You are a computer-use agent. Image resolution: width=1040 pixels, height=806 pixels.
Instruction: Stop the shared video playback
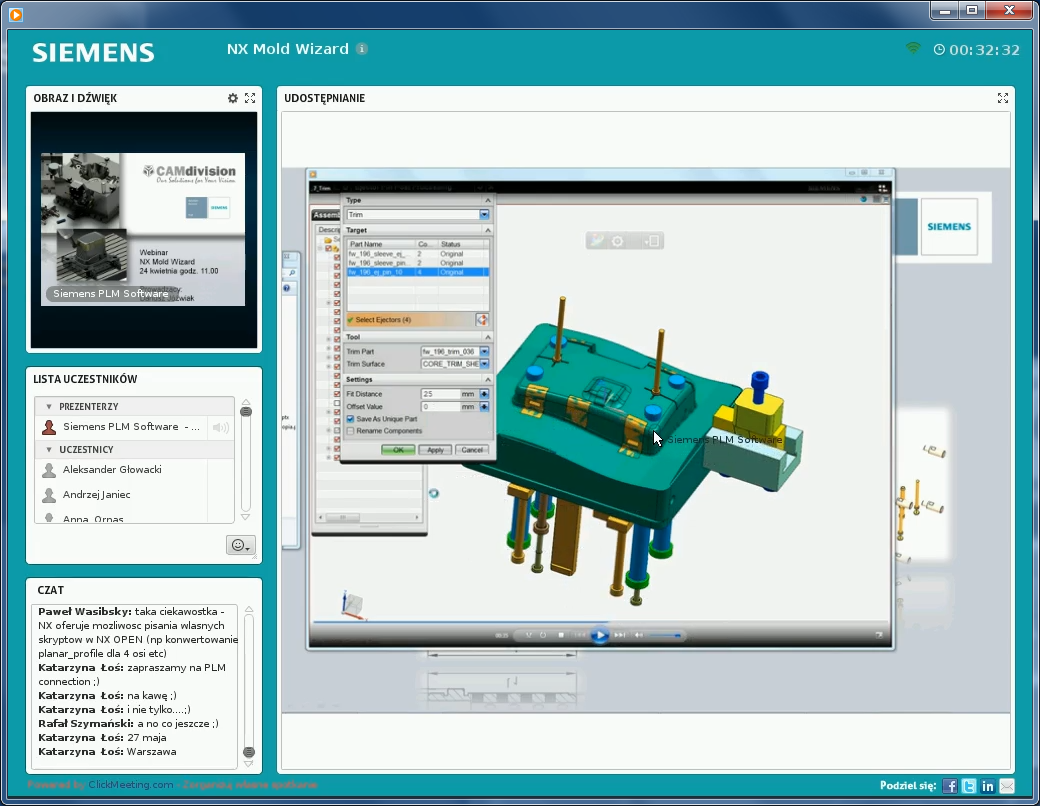tap(561, 635)
